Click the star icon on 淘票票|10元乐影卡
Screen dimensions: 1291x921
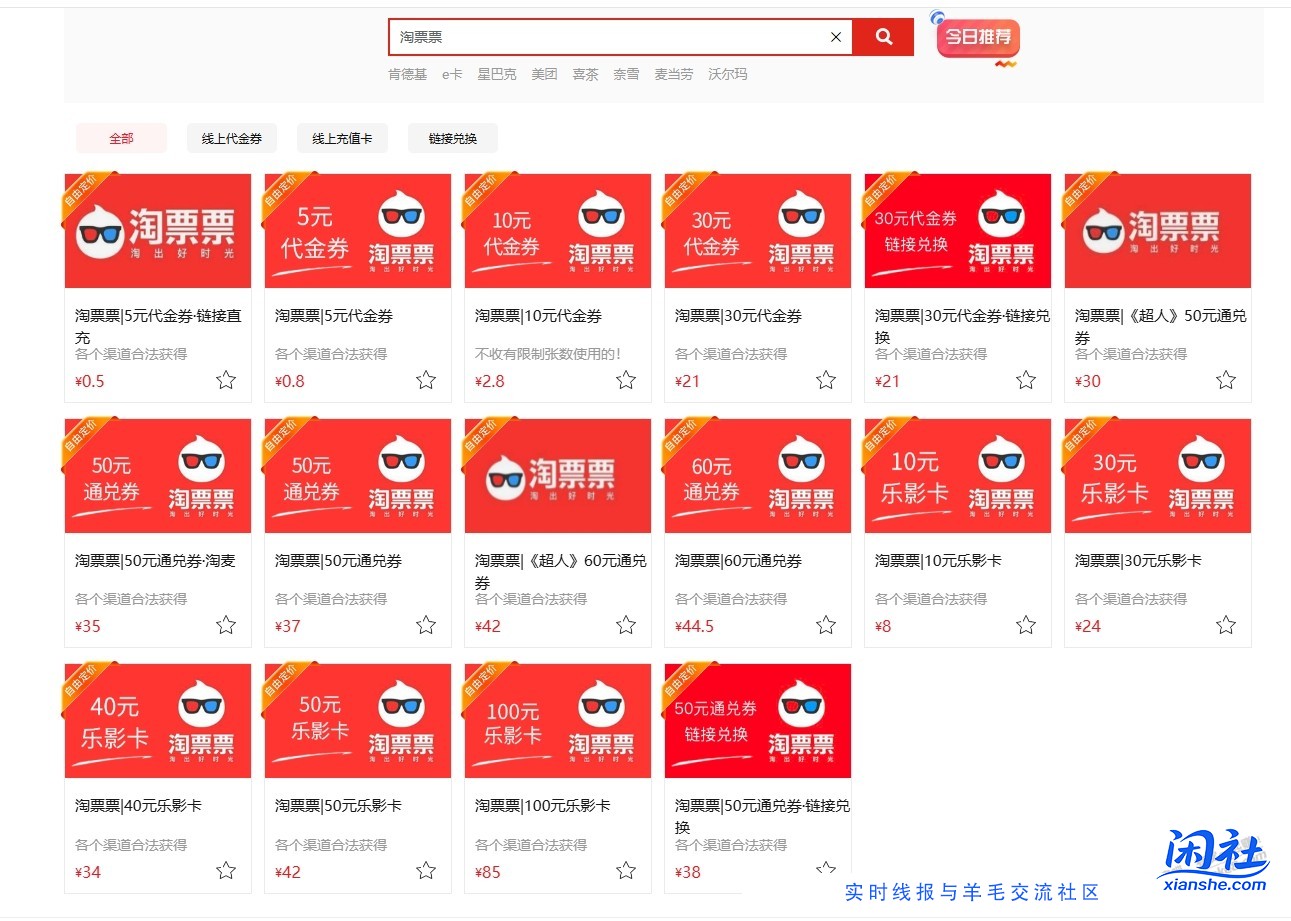click(x=1025, y=625)
